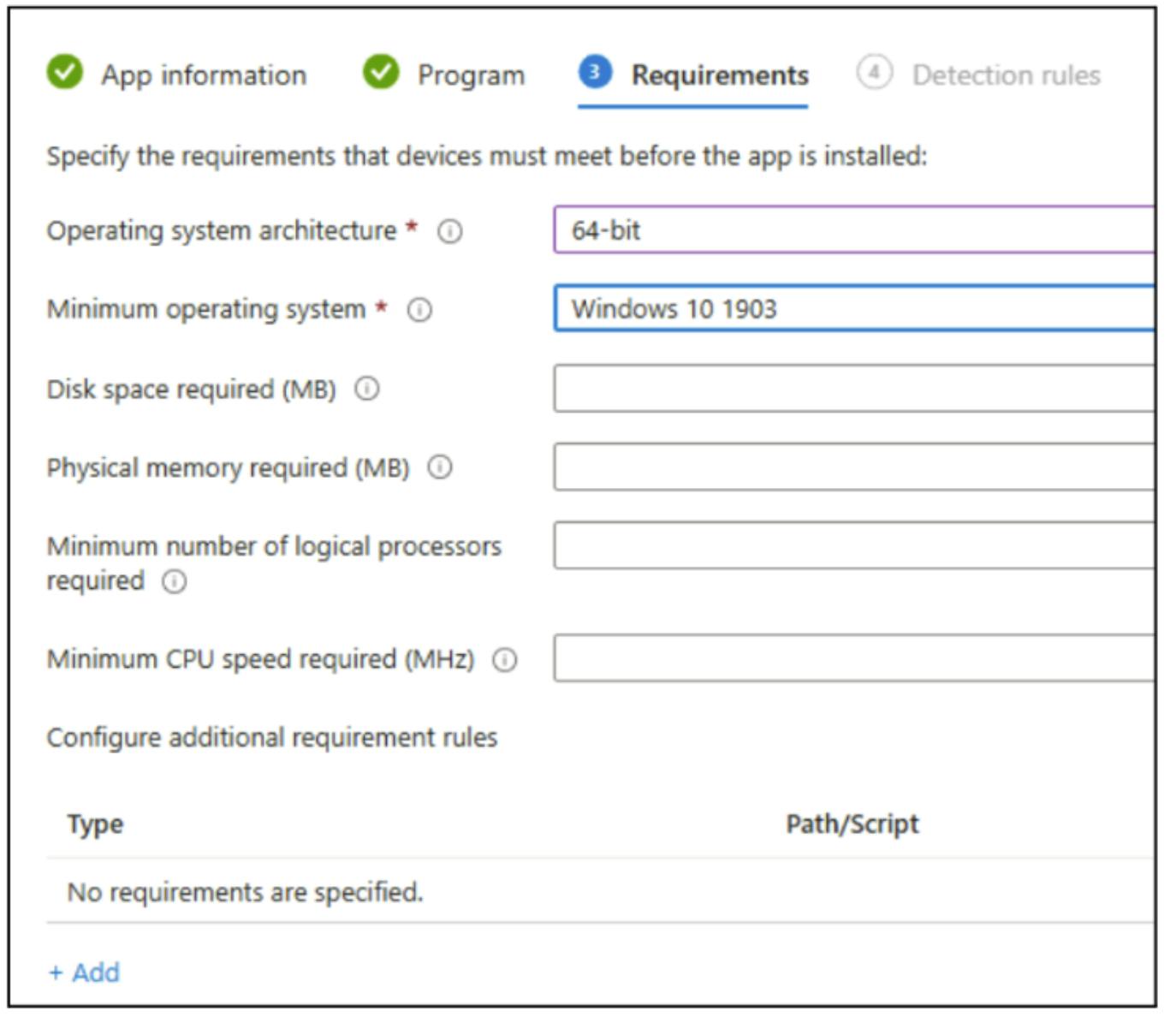Open the Detection rules tab
The width and height of the screenshot is (1176, 1017).
coord(1006,75)
